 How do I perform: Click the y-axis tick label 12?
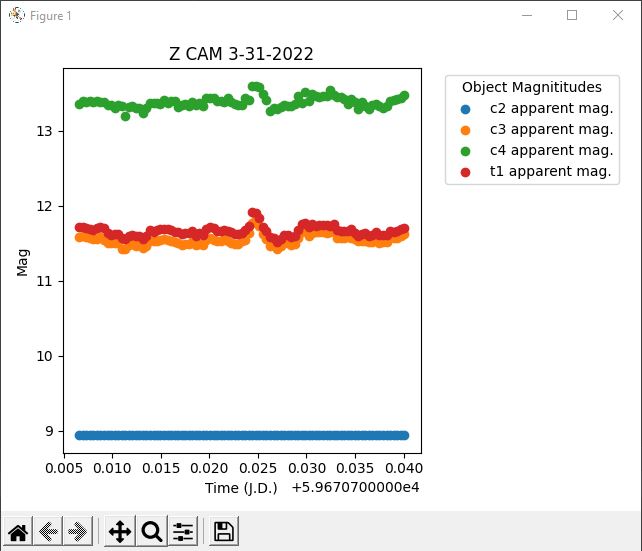44,206
